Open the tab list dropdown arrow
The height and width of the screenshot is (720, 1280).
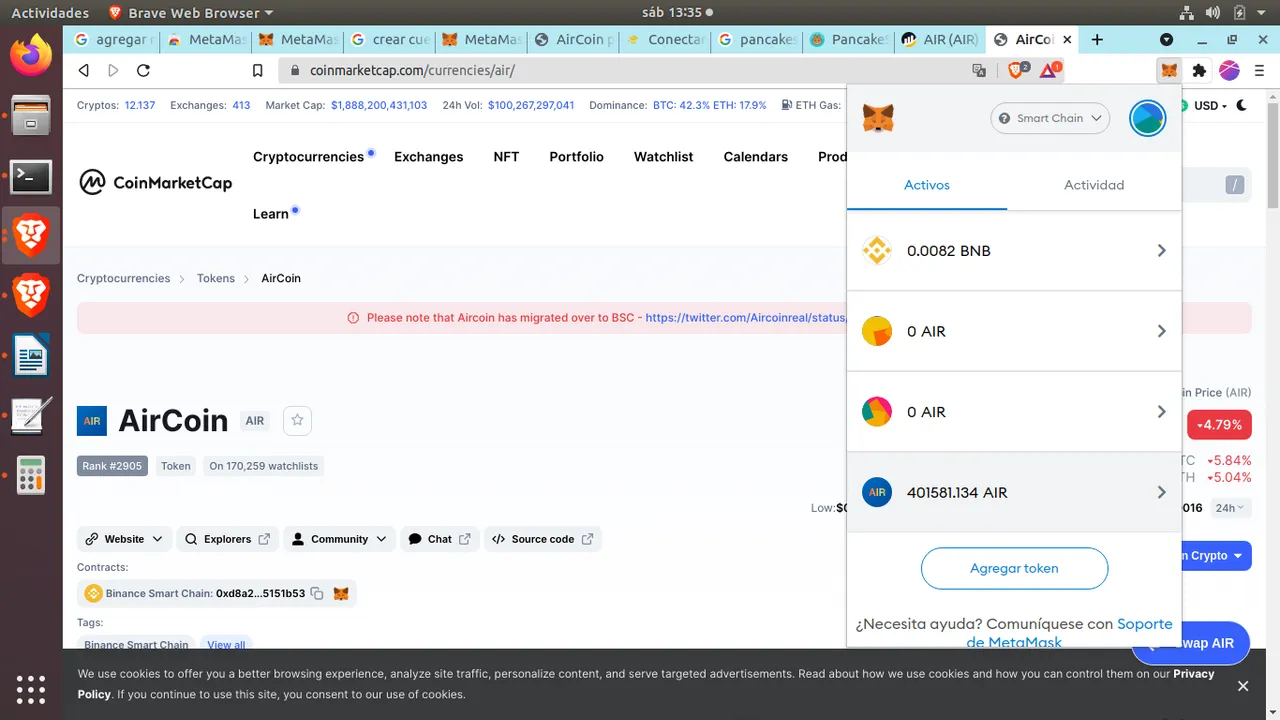coord(1166,40)
